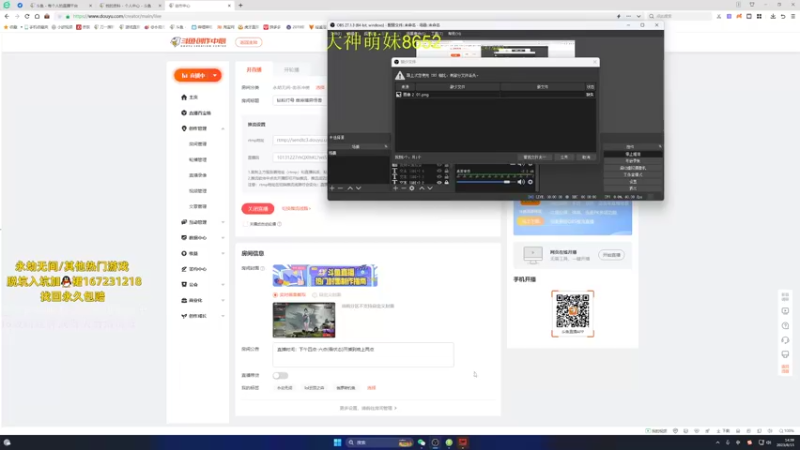
Task: Remove scene with the minus icon in OBS scenes panel
Action: click(x=340, y=188)
